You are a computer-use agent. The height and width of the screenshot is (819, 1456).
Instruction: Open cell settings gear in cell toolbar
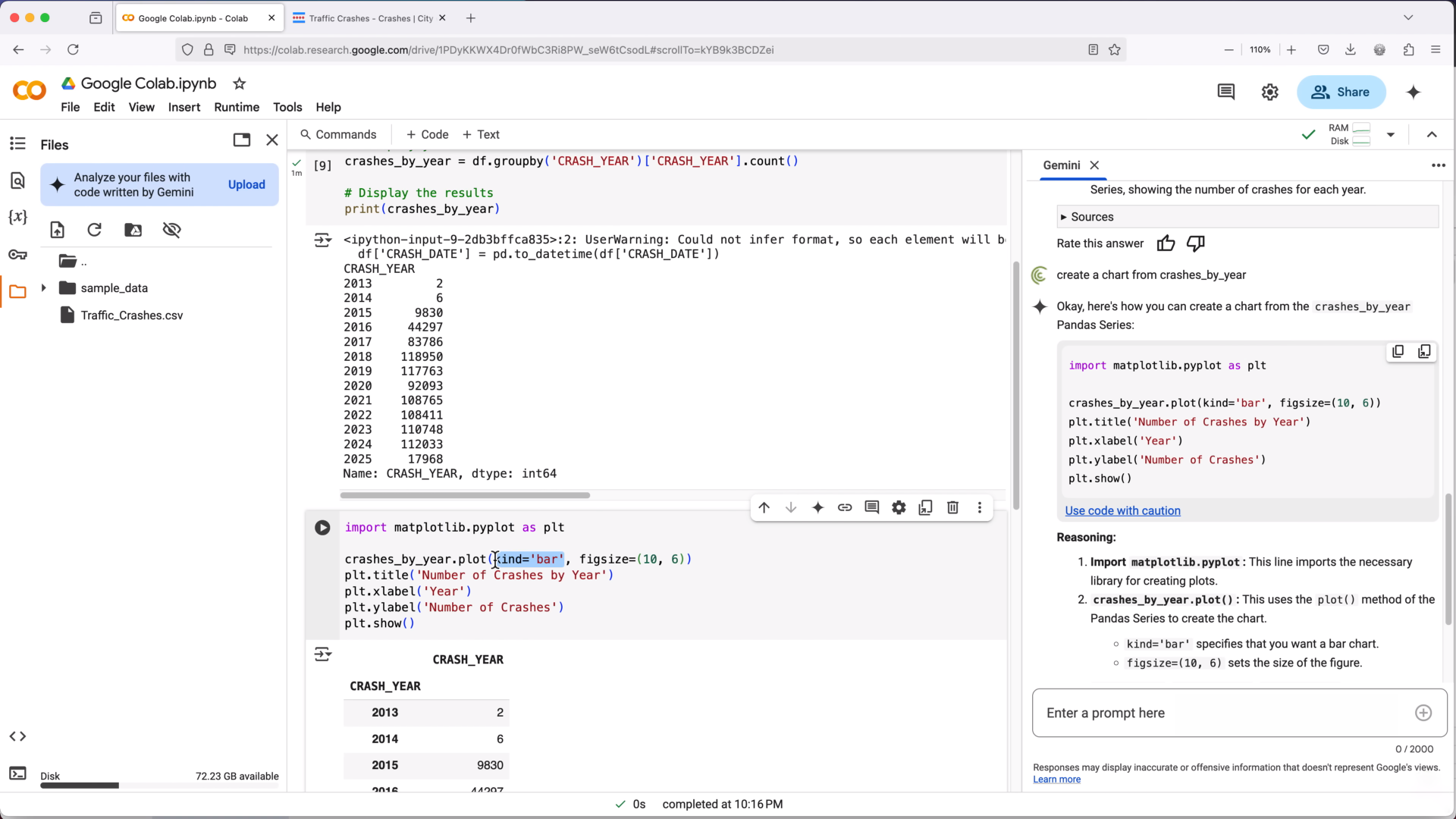coord(899,508)
